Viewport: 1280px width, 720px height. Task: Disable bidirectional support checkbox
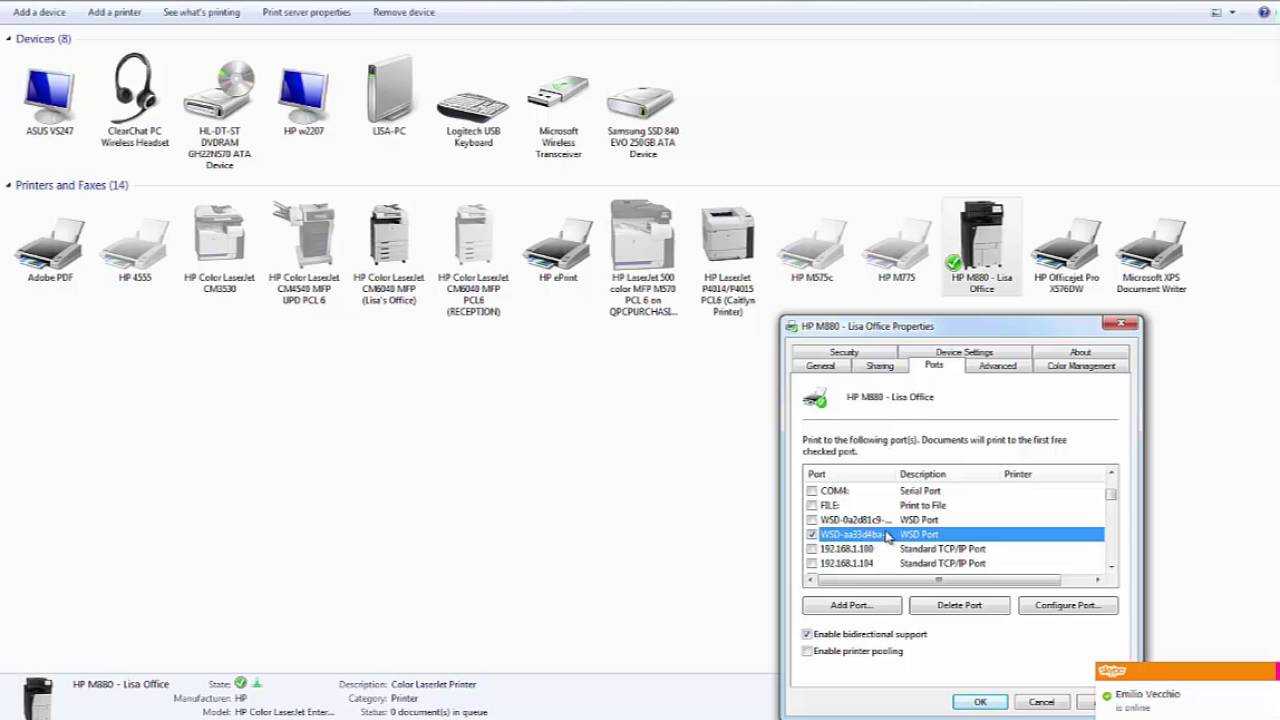coord(807,634)
